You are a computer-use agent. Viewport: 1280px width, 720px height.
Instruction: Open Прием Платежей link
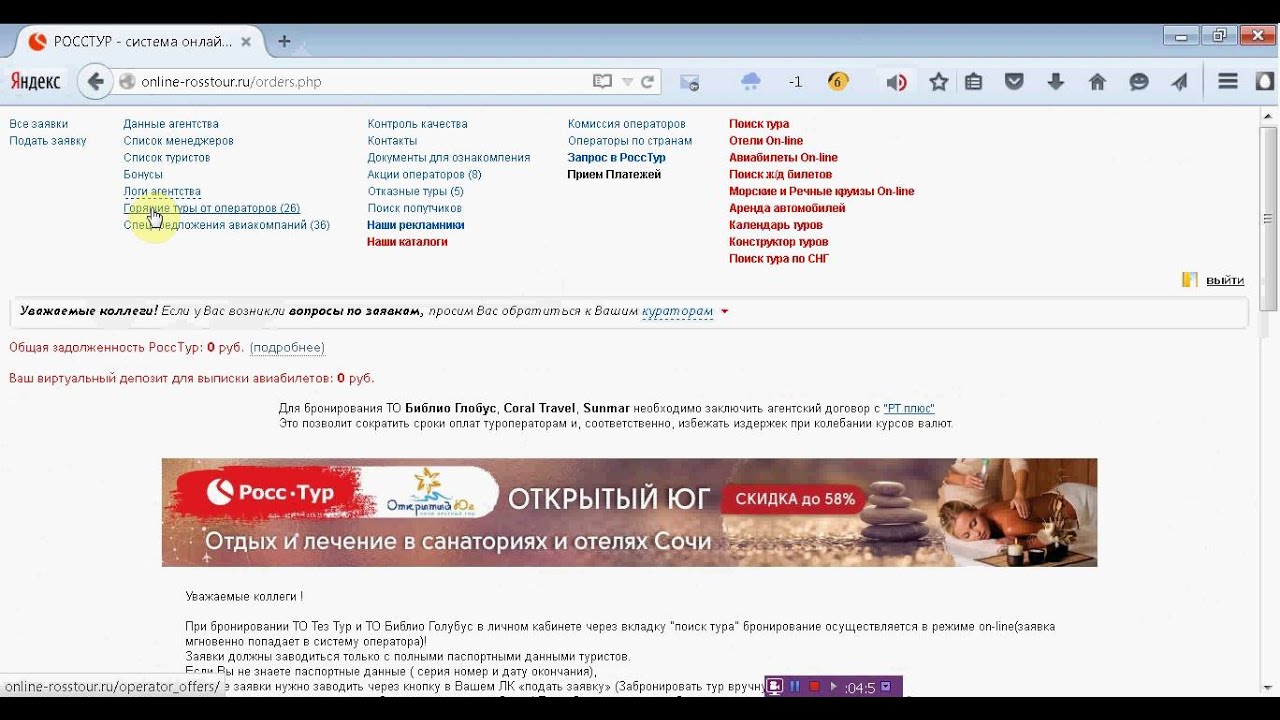614,175
